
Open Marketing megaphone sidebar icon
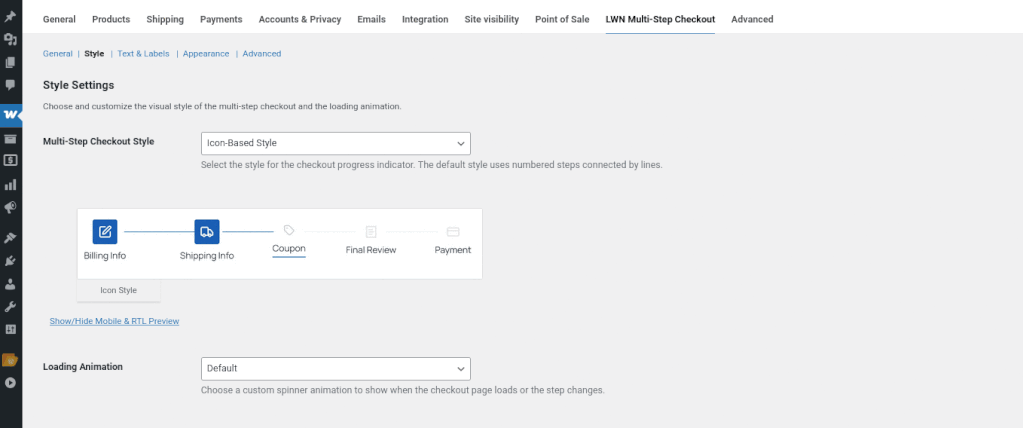click(10, 207)
